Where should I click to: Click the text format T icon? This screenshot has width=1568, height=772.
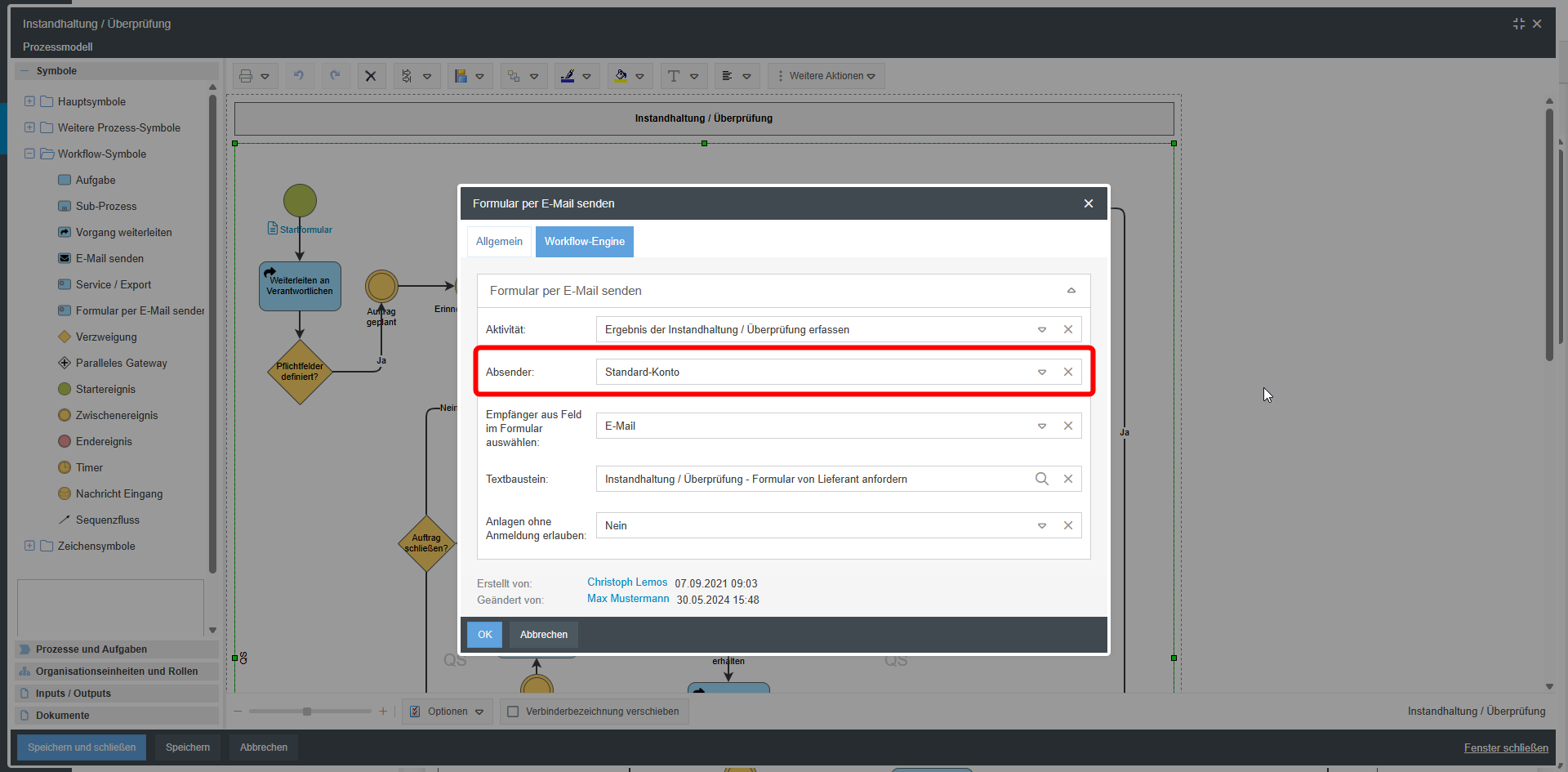(674, 76)
